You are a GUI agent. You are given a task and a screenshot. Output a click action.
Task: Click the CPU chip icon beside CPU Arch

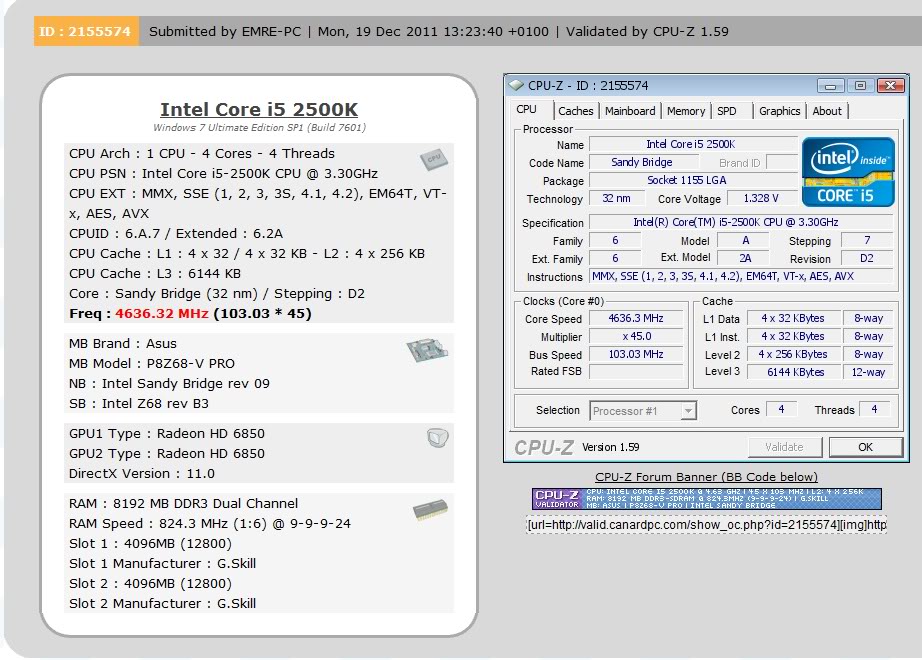point(432,159)
